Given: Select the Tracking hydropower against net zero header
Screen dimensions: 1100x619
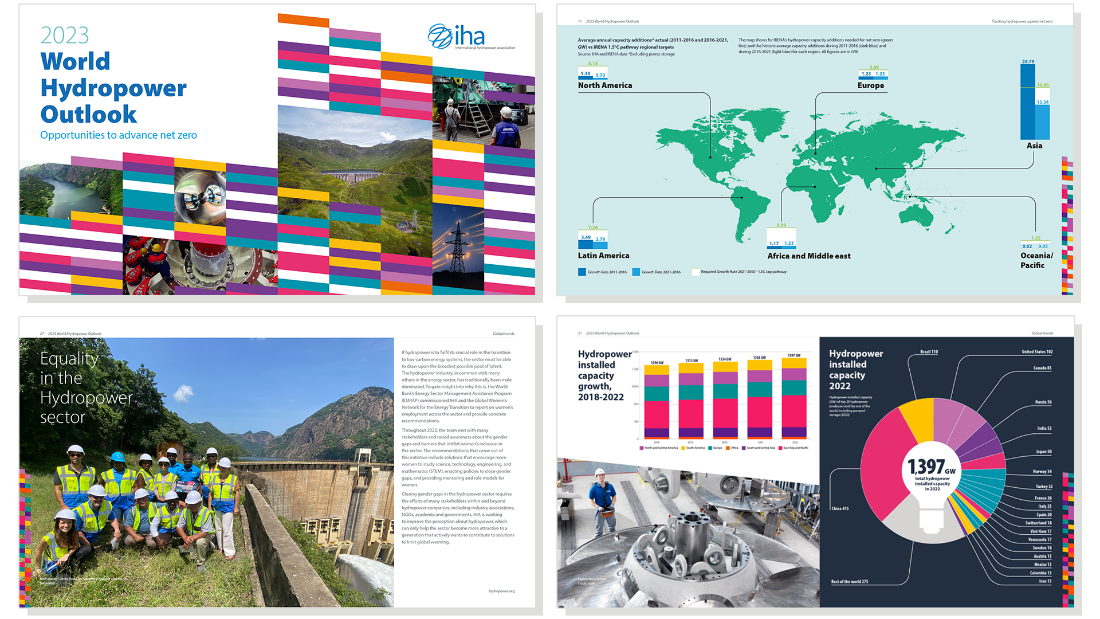Looking at the screenshot, I should click(1022, 21).
